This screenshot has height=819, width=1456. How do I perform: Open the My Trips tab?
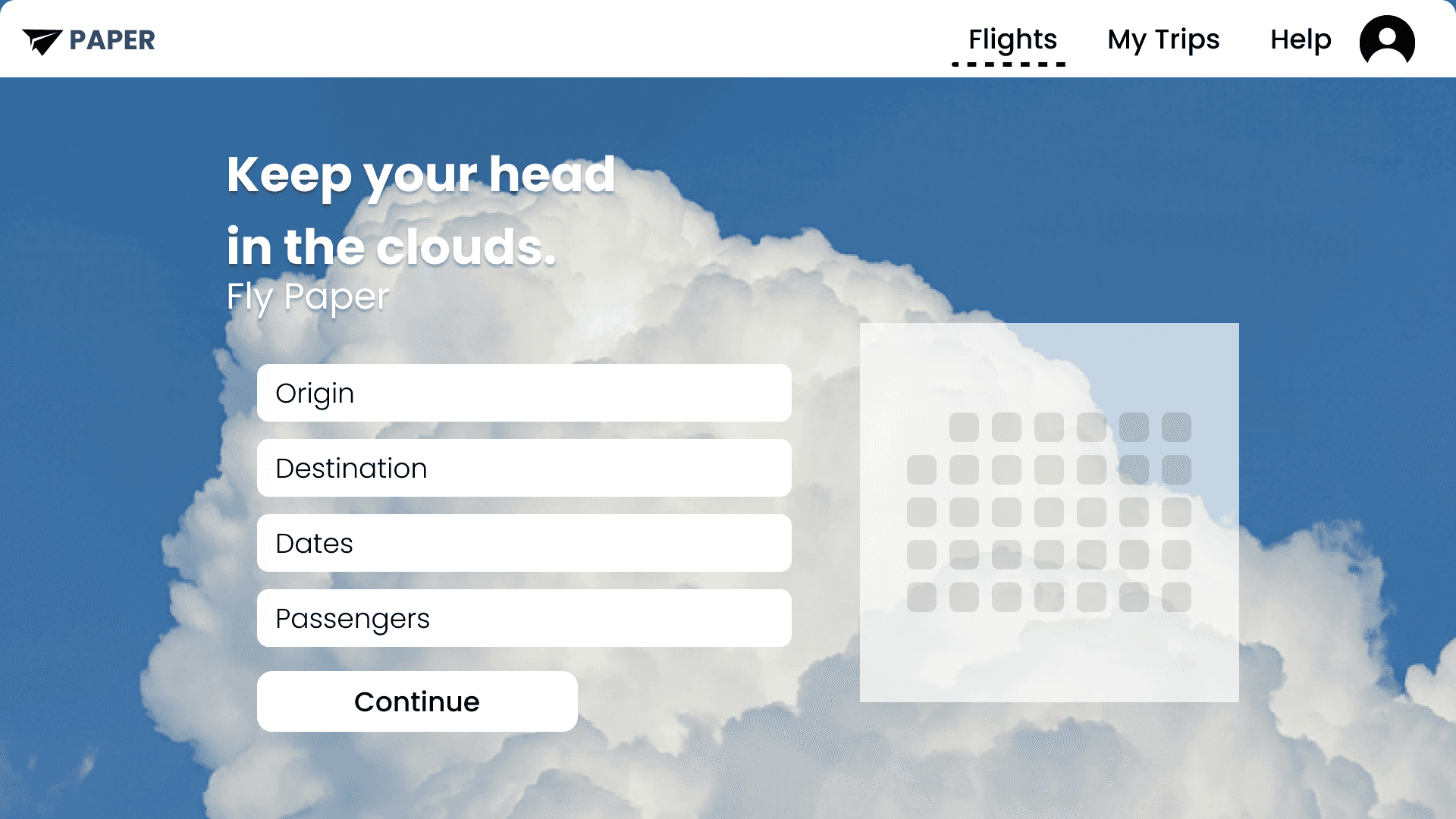click(x=1163, y=39)
